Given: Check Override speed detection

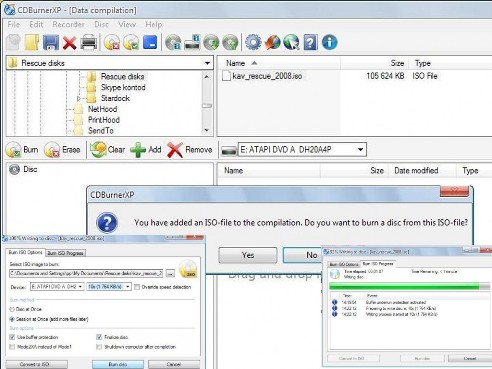Looking at the screenshot, I should pyautogui.click(x=137, y=287).
